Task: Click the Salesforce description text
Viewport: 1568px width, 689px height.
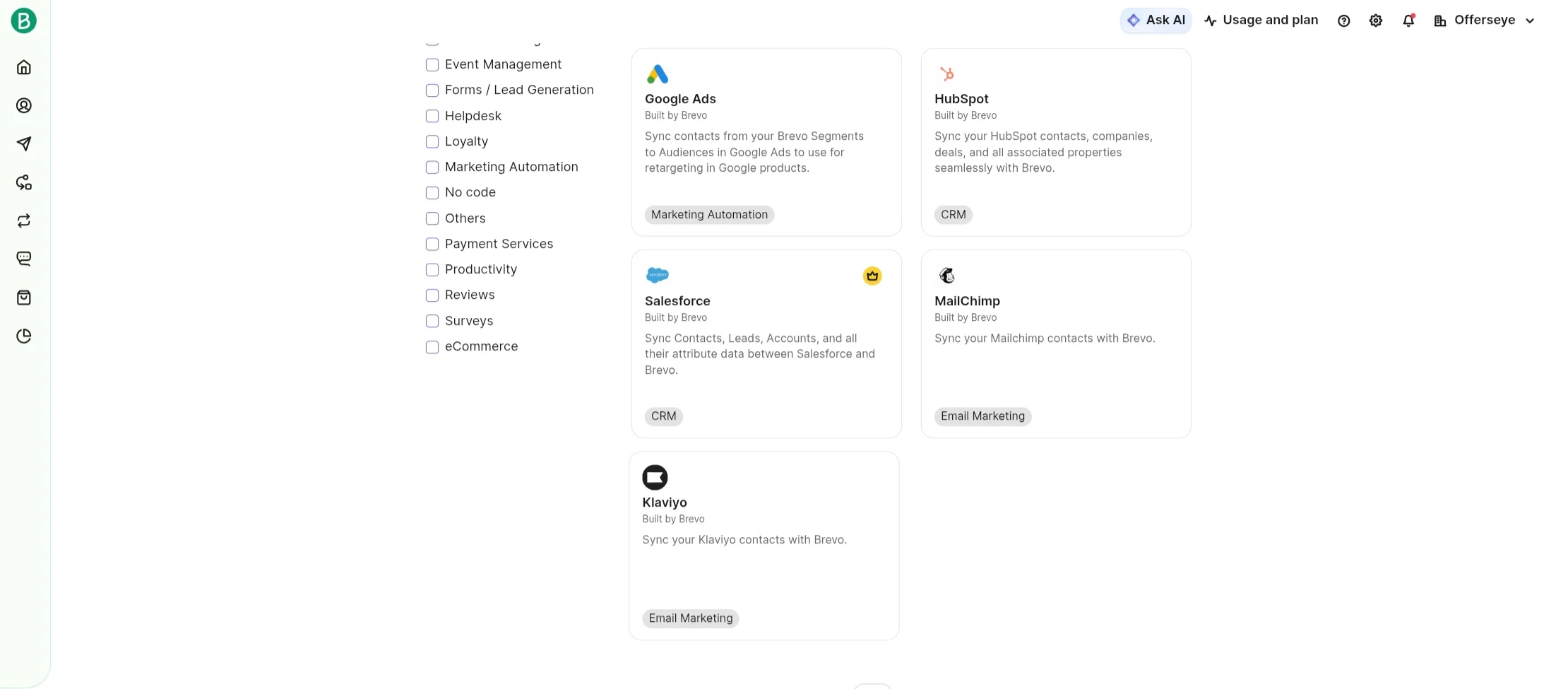Action: point(760,354)
